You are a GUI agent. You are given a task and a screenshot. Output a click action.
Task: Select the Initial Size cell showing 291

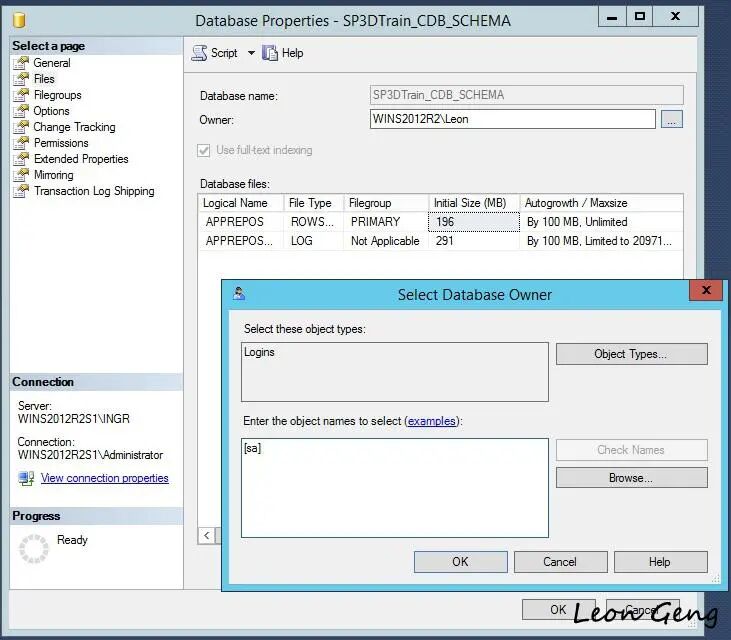coord(474,241)
